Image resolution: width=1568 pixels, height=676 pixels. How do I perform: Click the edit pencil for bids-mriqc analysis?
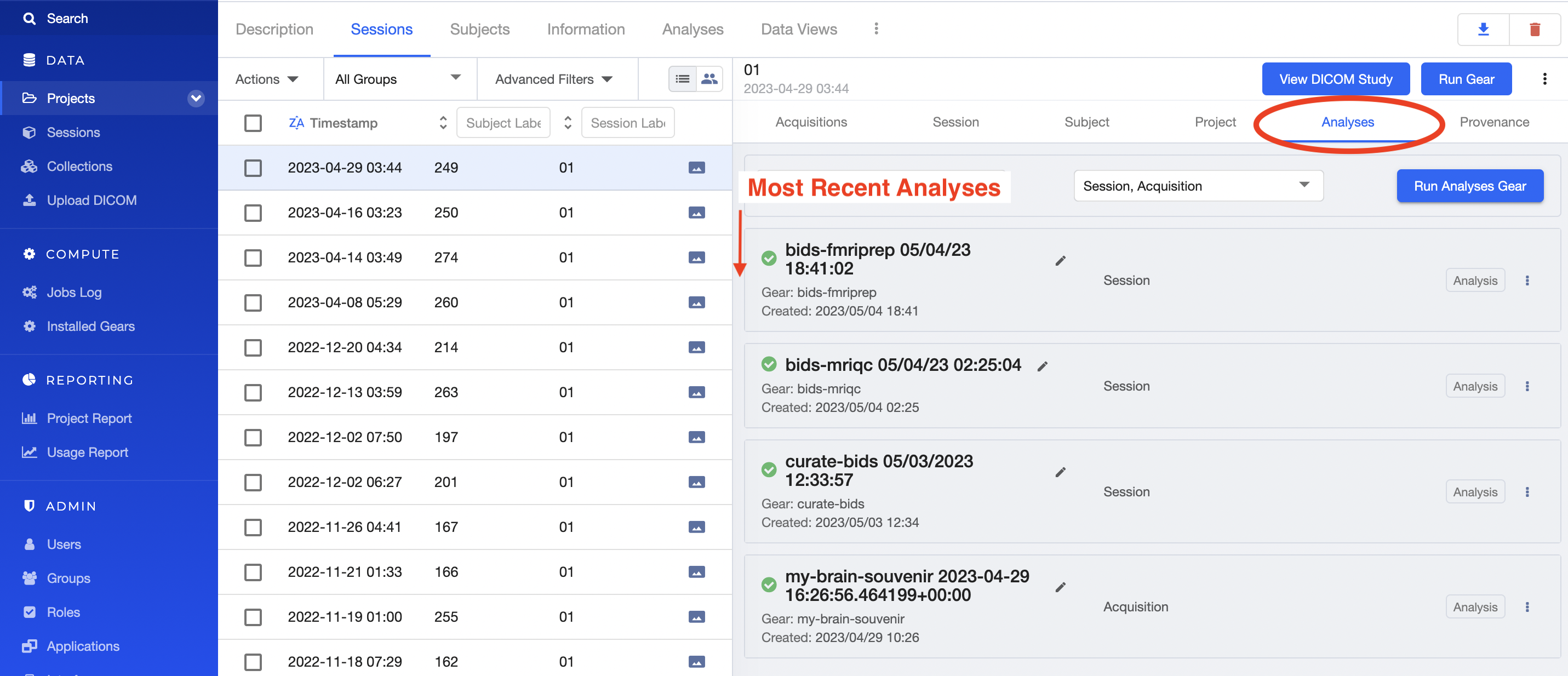pos(1042,366)
